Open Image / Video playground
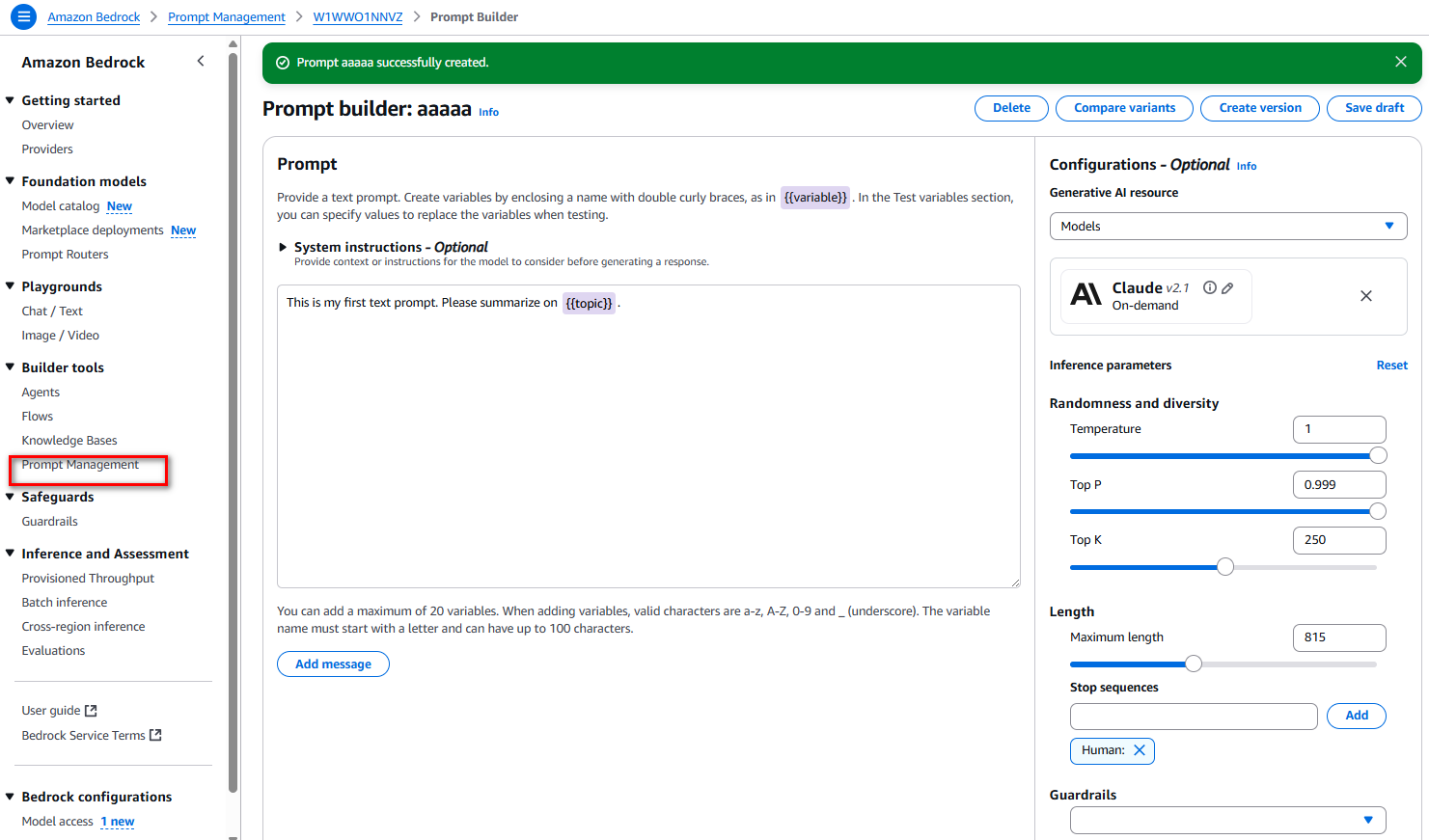 coord(60,336)
